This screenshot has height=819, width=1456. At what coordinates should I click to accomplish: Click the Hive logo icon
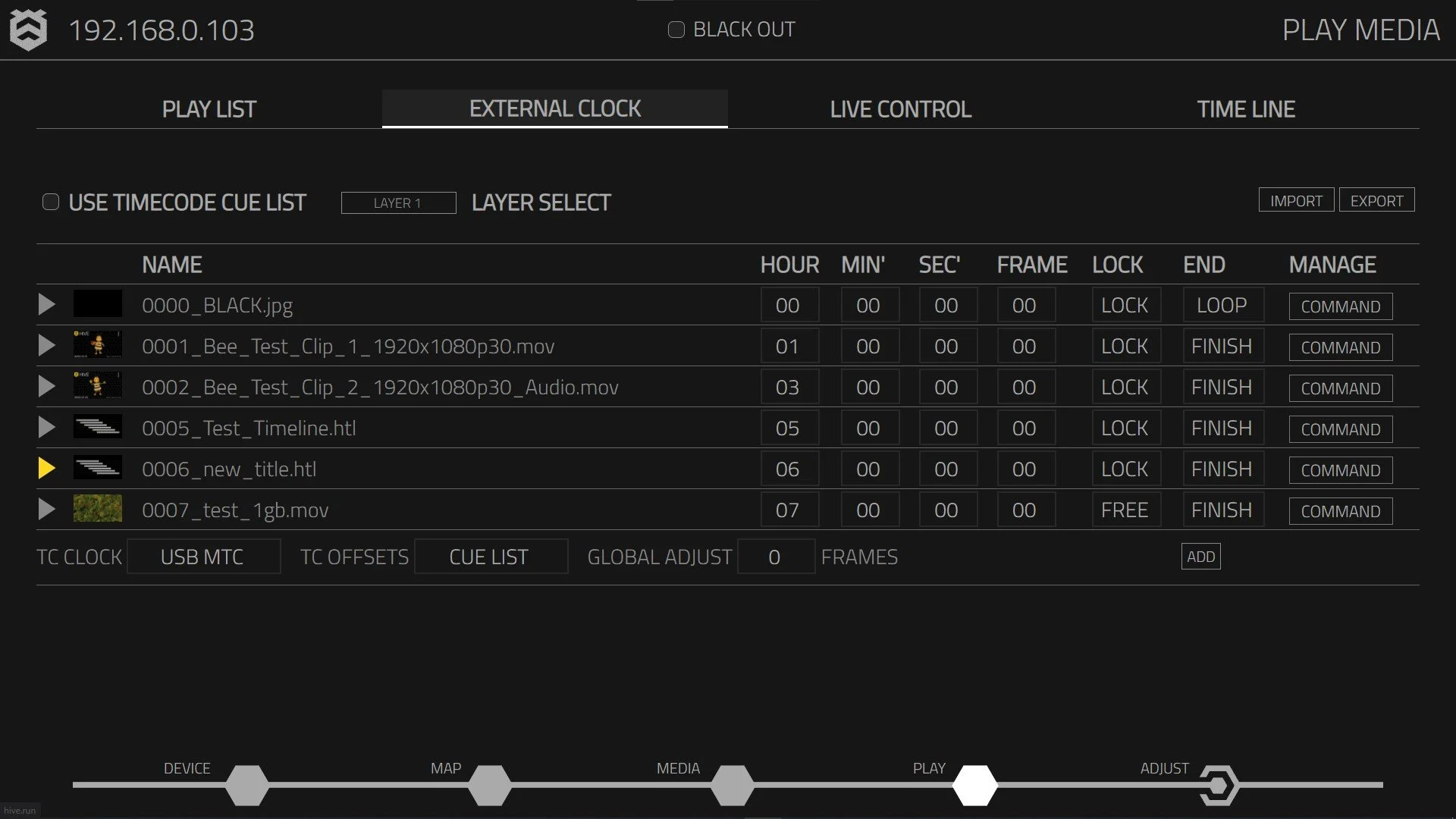28,30
